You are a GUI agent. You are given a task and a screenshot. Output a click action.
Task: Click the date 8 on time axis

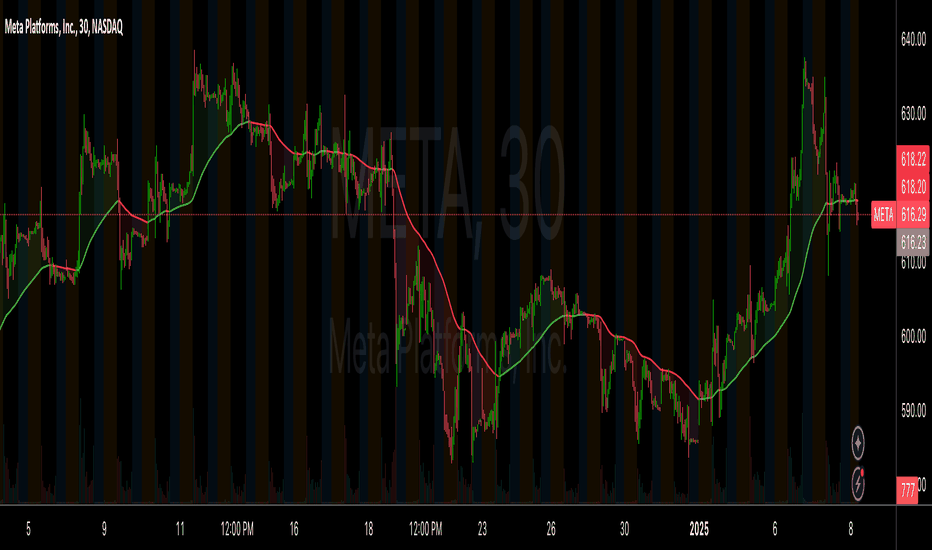click(851, 529)
